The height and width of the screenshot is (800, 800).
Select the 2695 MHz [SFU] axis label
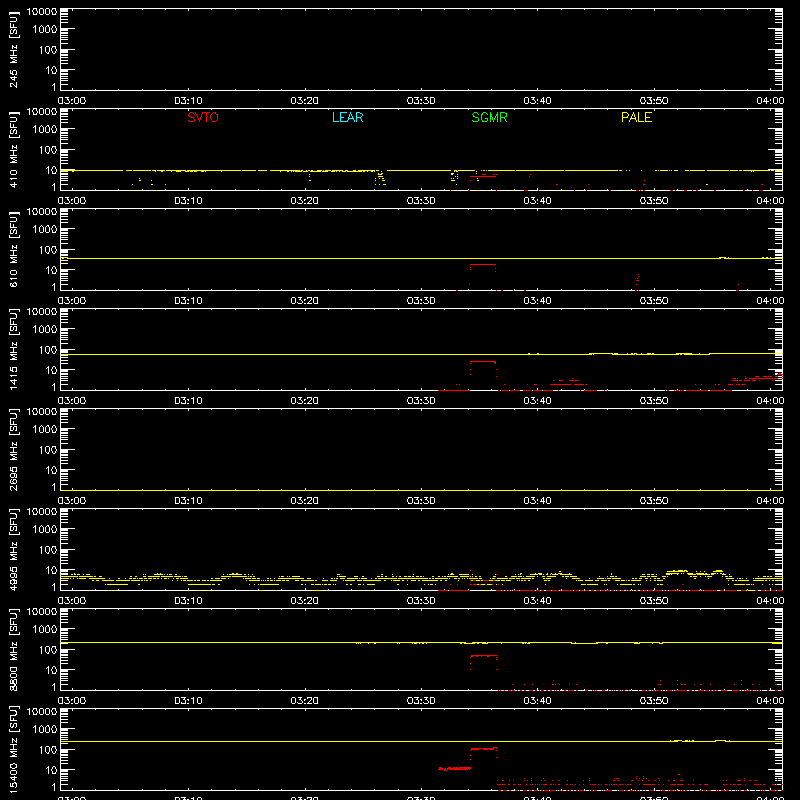click(x=13, y=449)
